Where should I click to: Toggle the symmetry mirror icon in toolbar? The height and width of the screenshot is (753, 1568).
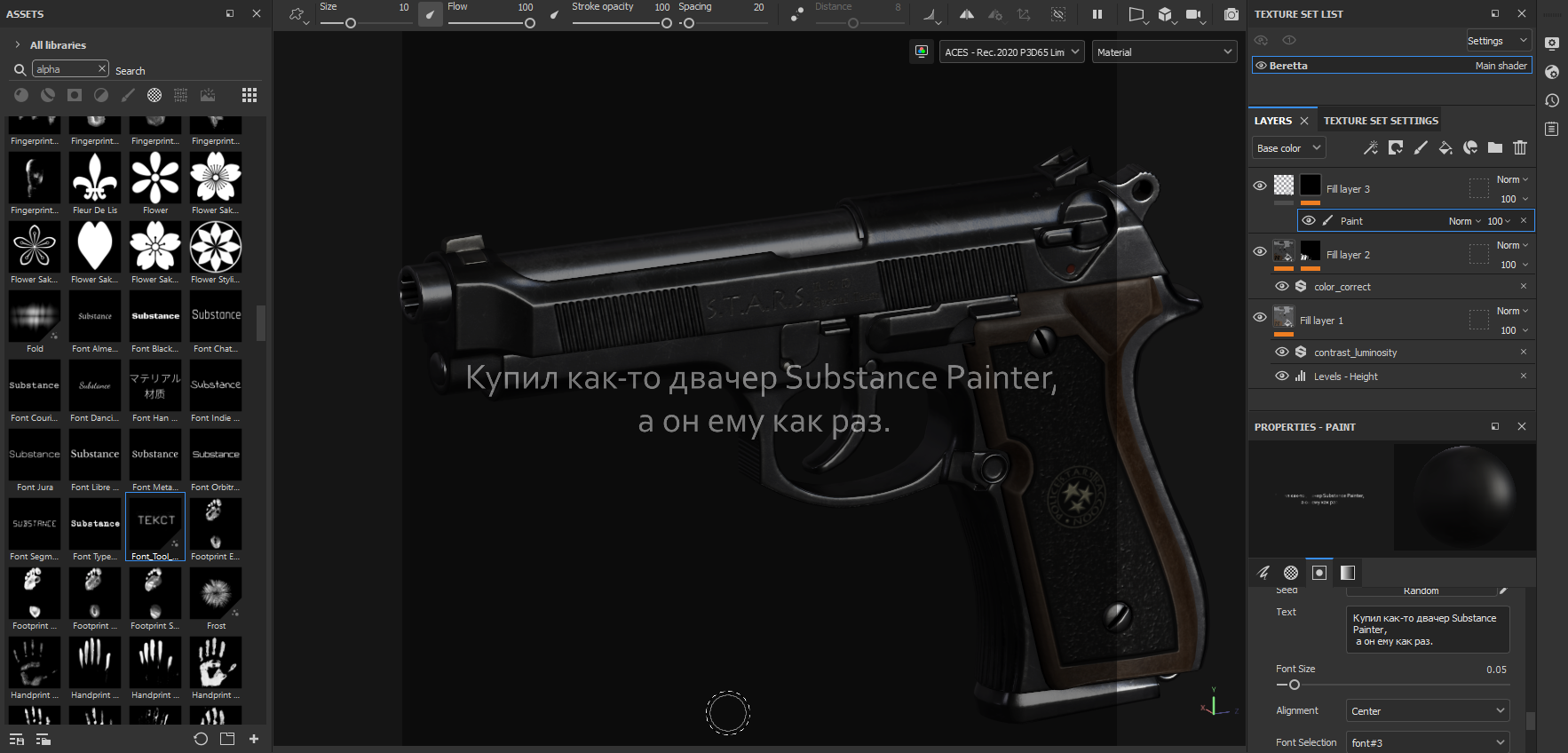coord(967,14)
